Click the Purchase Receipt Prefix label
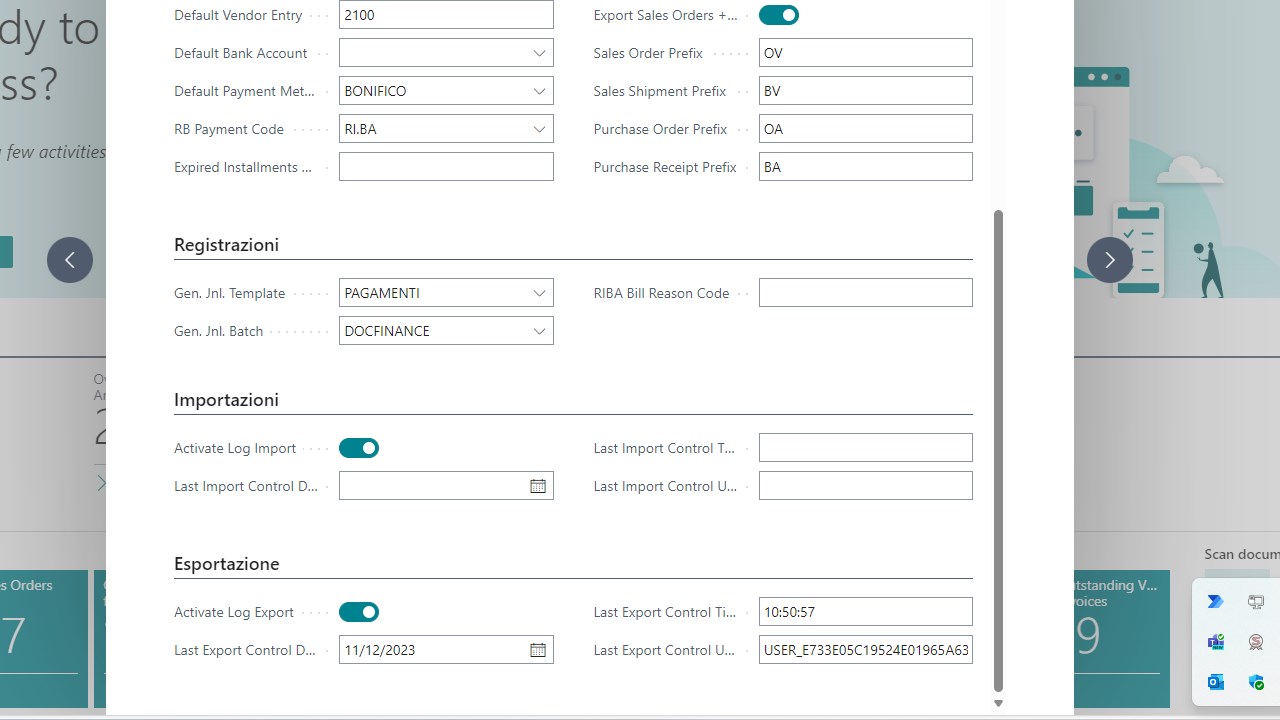The width and height of the screenshot is (1280, 720). pos(665,167)
